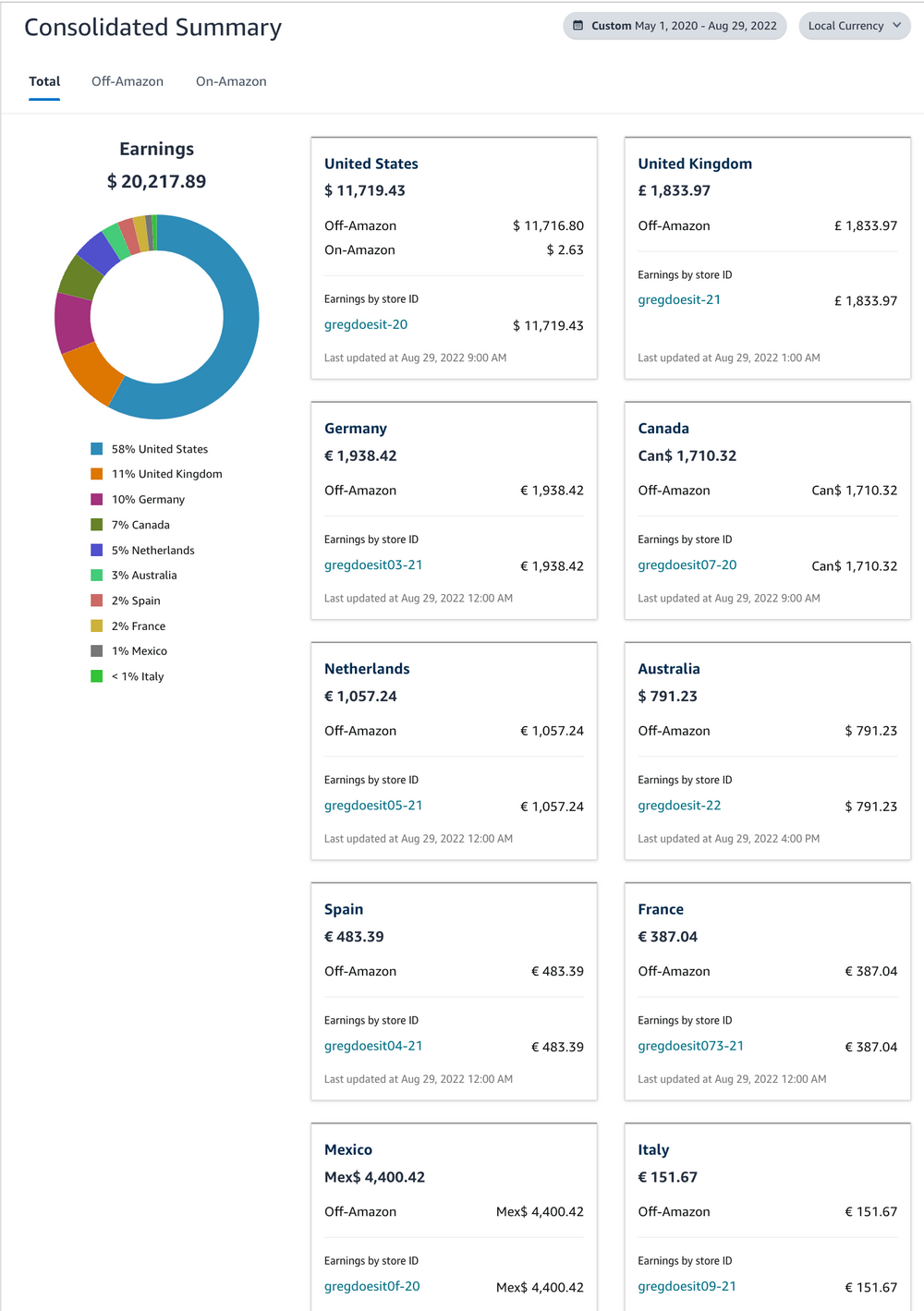Open the gregdoesit-22 link in the Australia card
924x1311 pixels.
(x=679, y=805)
